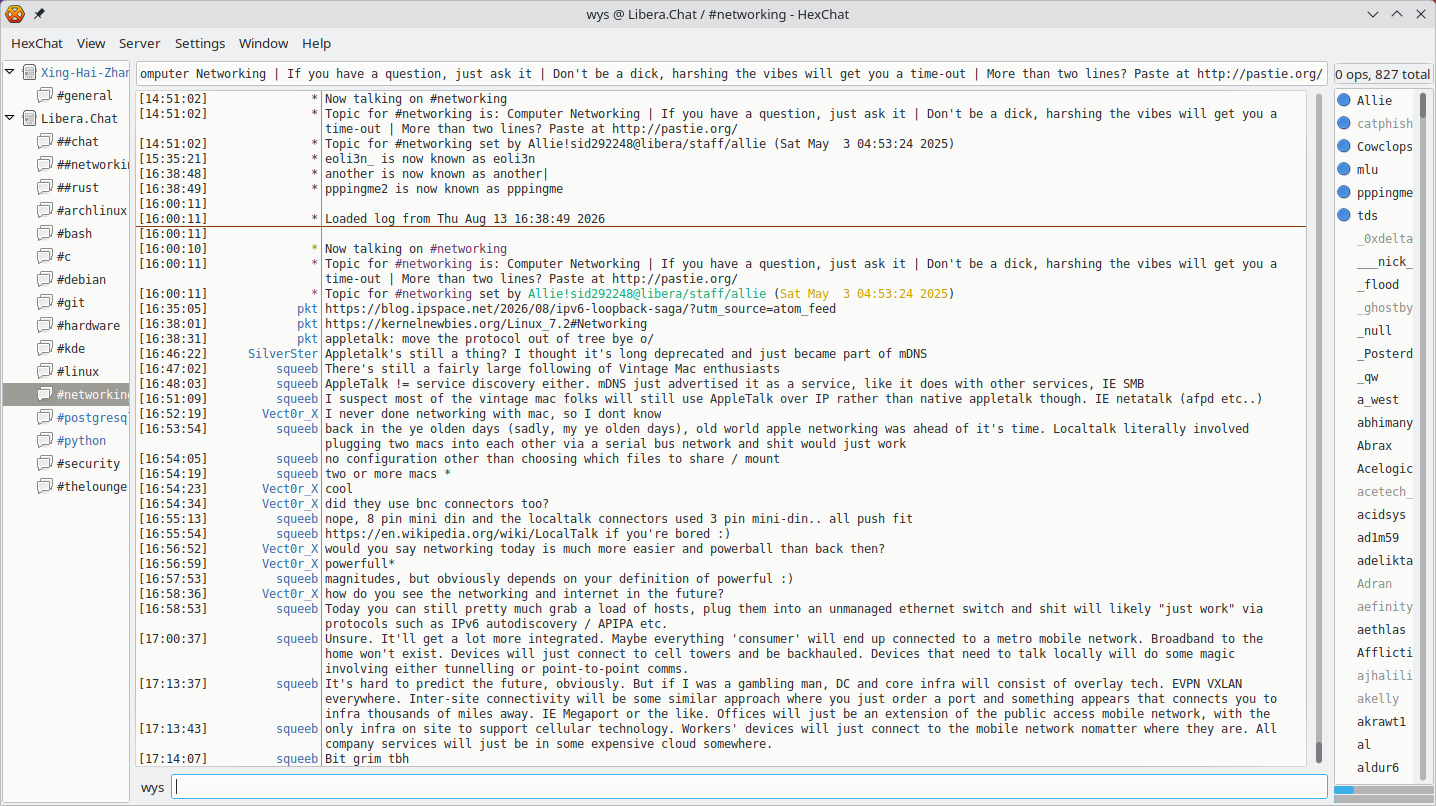Select user pppingme in the user list
Viewport: 1436px width, 806px height.
[1385, 192]
